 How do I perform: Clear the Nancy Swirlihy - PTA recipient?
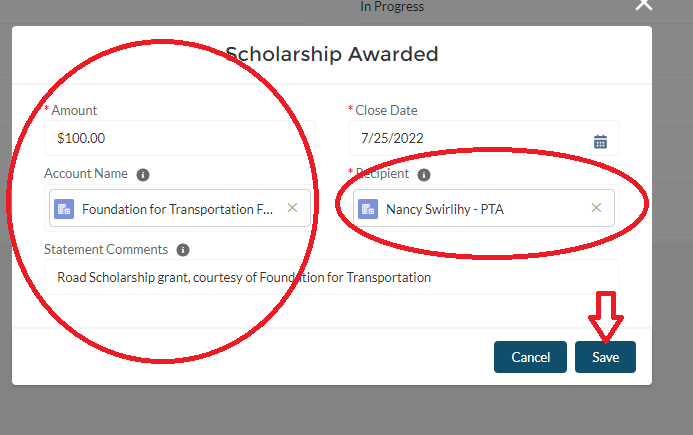click(x=596, y=208)
